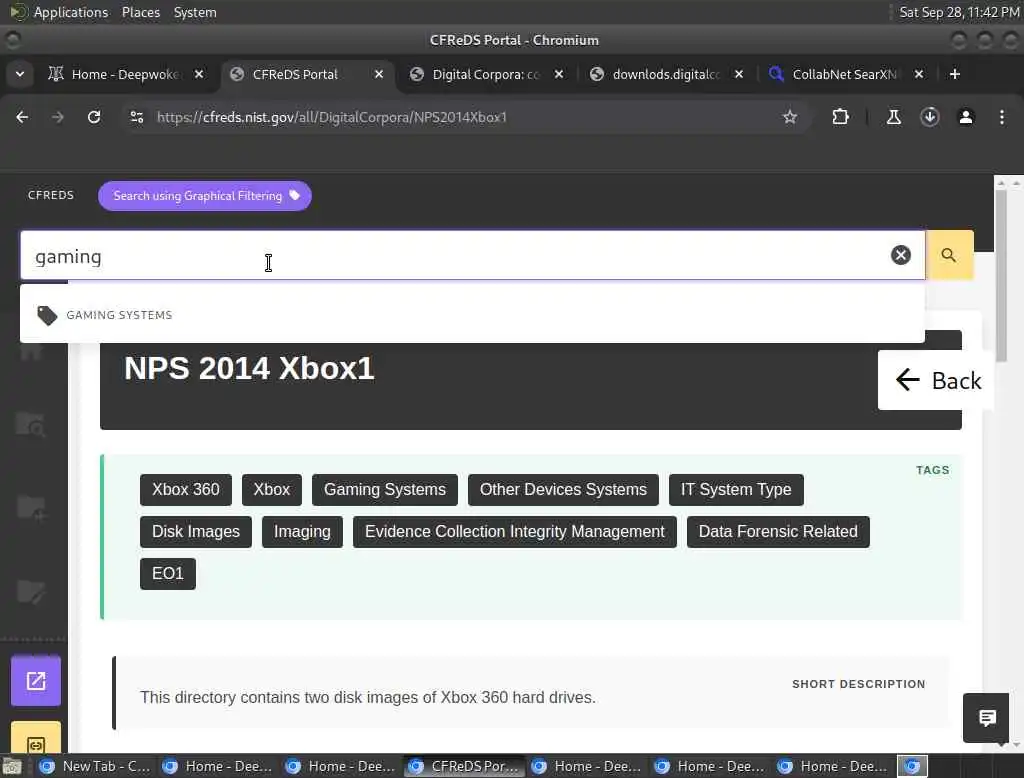The height and width of the screenshot is (778, 1024).
Task: Click the sidebar edit folder icon
Action: coord(31,592)
